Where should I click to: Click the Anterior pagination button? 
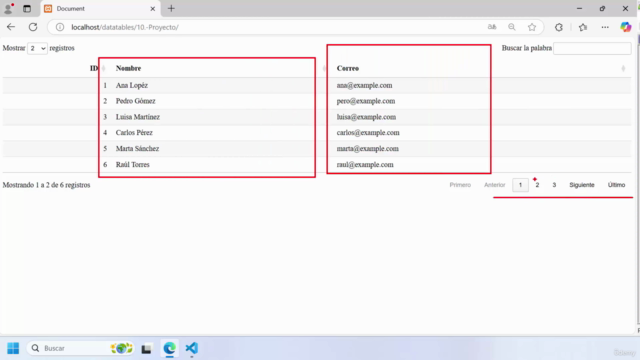click(494, 185)
